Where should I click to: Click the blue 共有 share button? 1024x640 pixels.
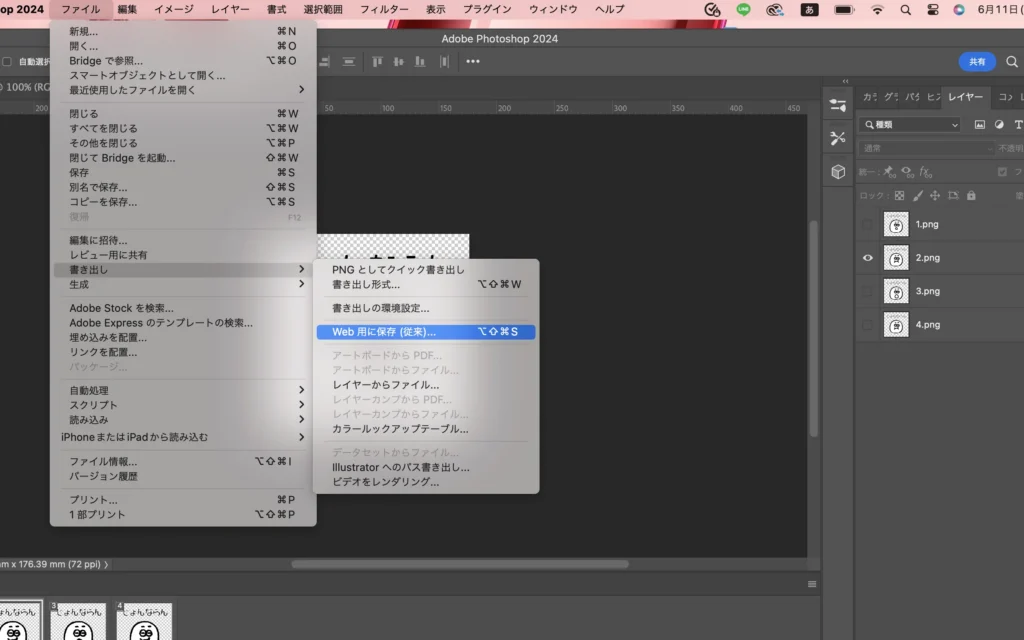[977, 62]
